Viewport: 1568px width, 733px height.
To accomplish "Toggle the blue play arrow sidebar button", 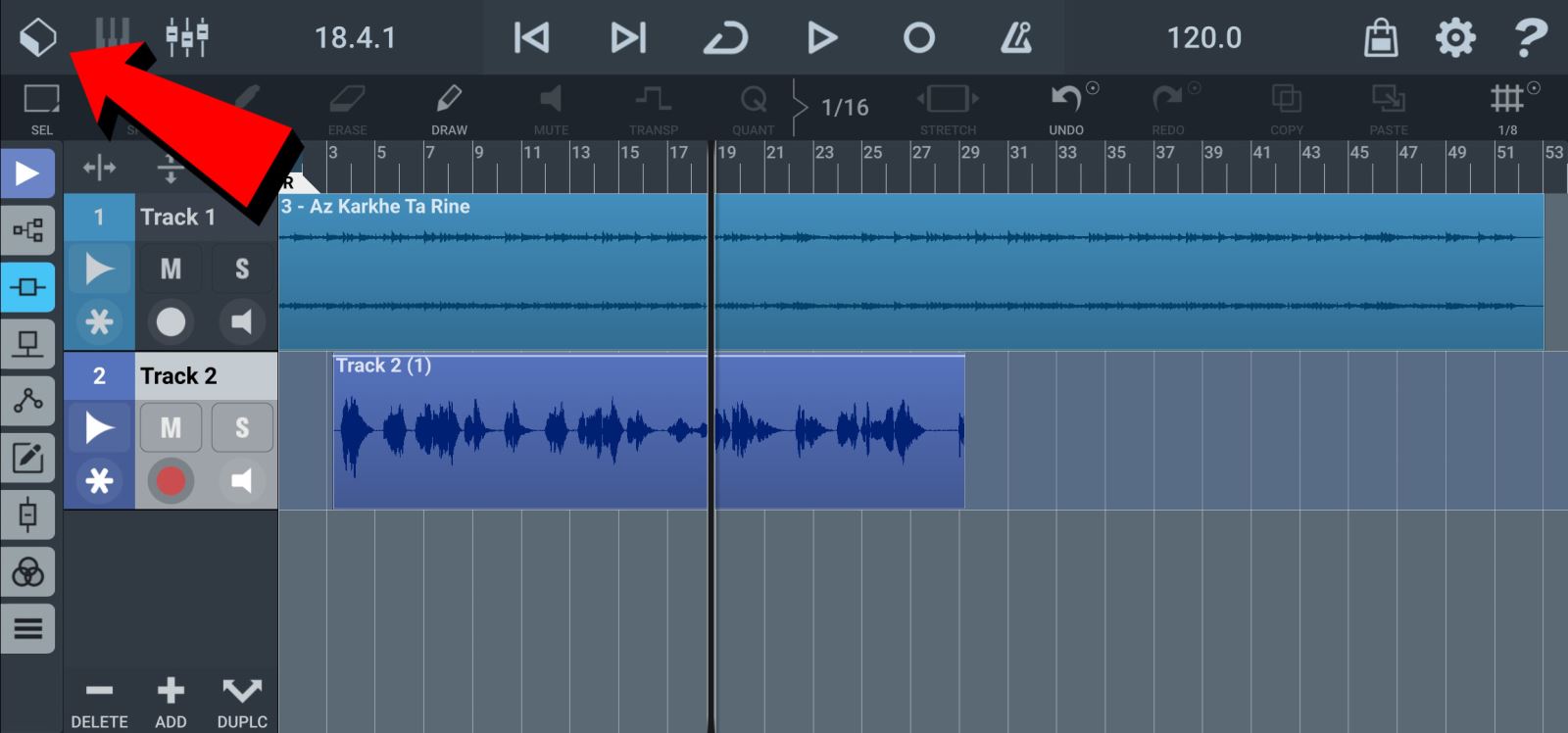I will [x=27, y=173].
